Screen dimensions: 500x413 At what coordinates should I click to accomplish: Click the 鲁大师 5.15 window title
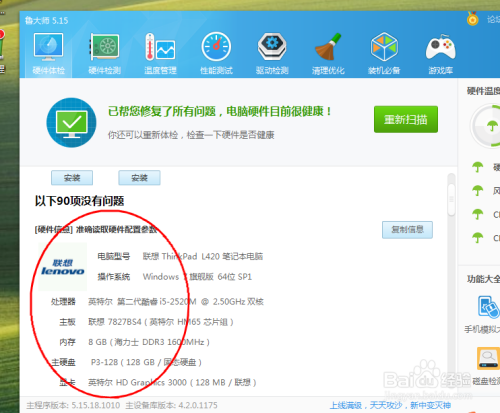46,21
